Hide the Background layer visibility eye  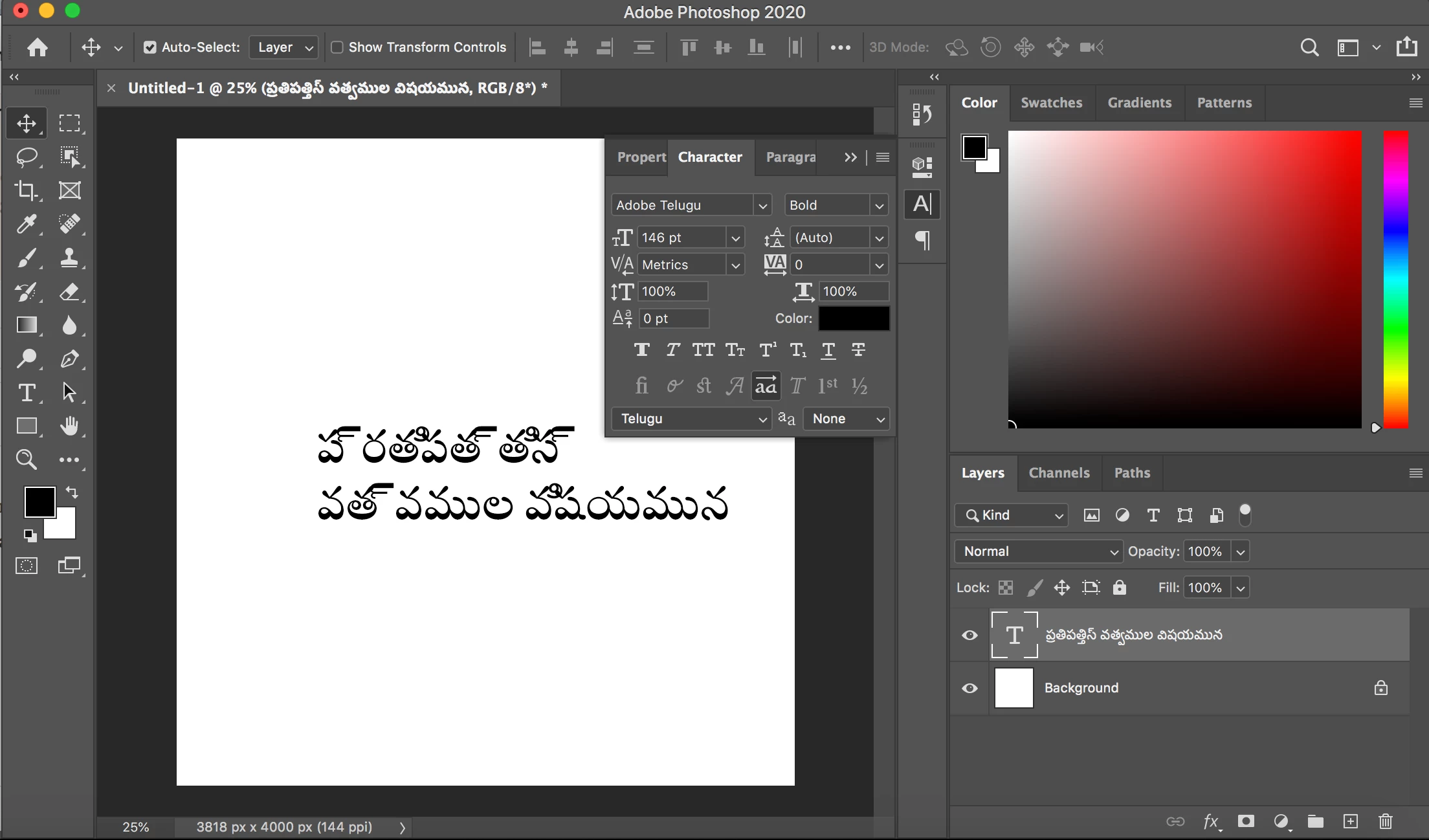[x=969, y=688]
